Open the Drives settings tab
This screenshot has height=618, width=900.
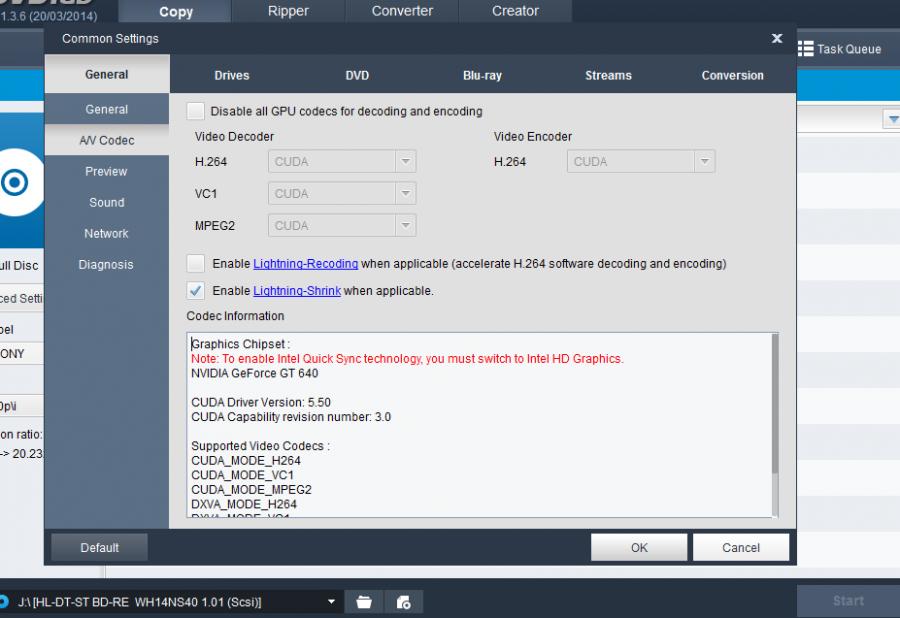[232, 75]
